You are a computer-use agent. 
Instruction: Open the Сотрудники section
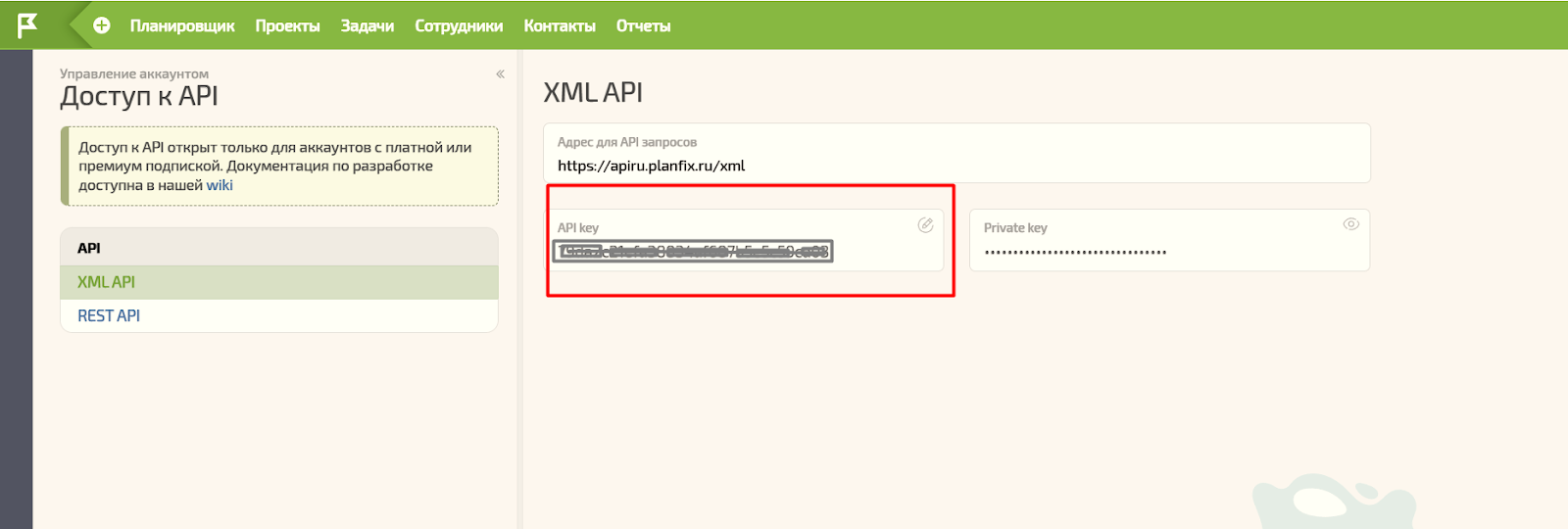[x=459, y=26]
